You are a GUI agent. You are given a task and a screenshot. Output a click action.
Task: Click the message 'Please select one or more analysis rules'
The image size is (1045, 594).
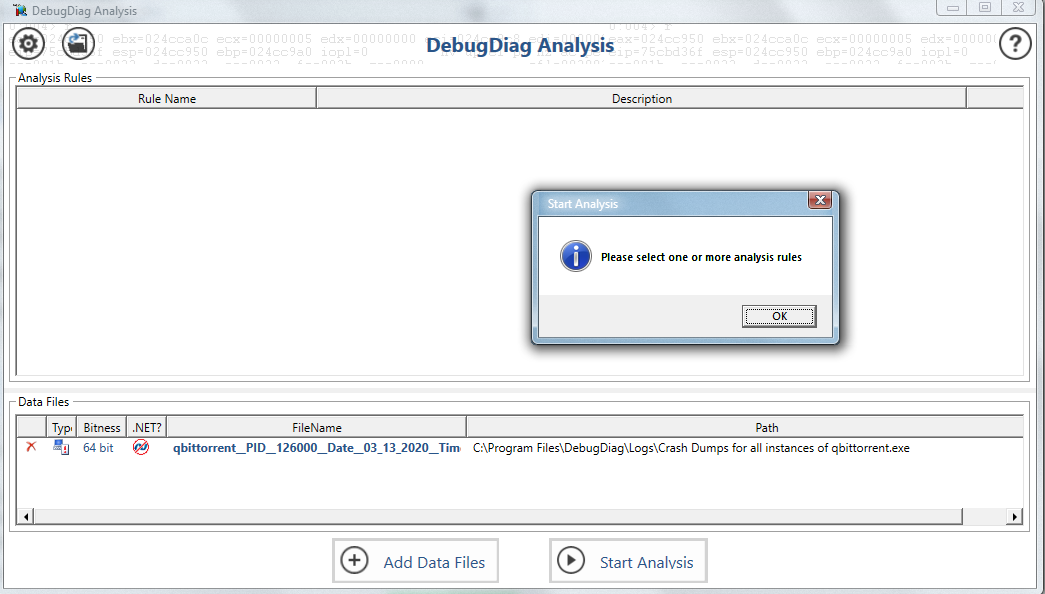click(701, 257)
